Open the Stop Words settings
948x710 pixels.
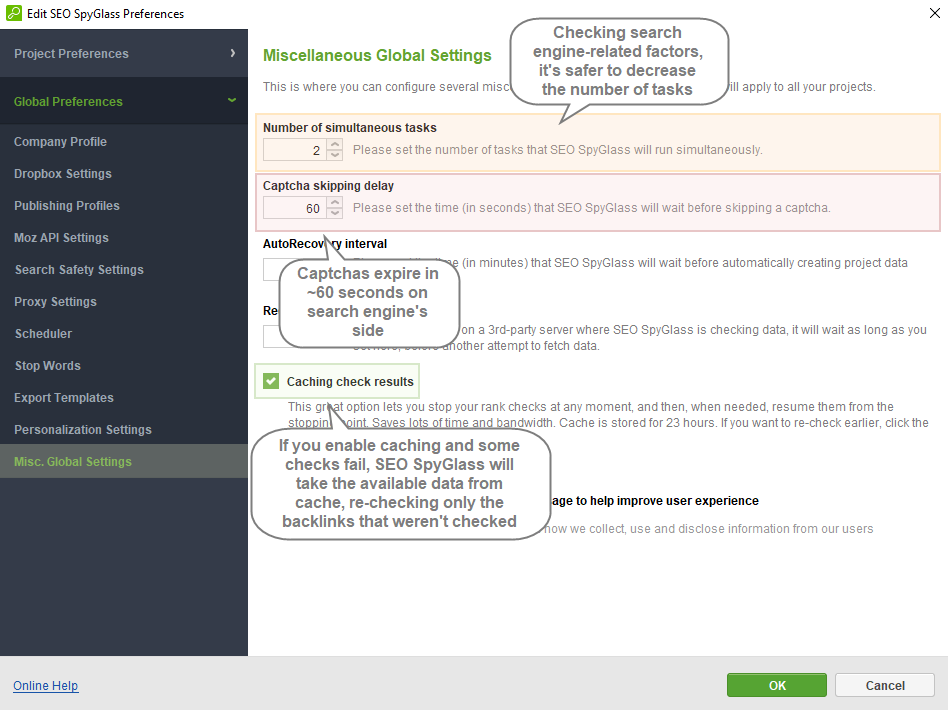pos(47,366)
